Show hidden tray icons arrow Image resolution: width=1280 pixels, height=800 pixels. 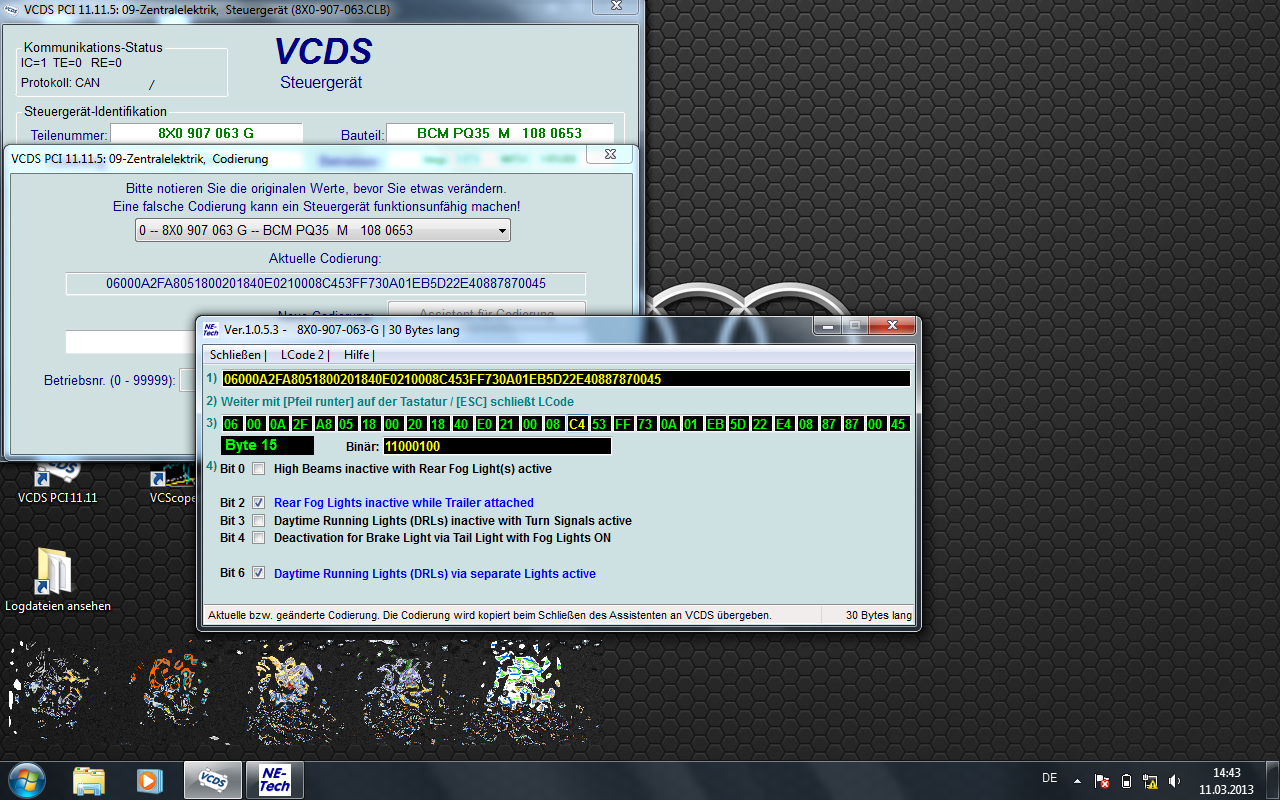point(1077,780)
